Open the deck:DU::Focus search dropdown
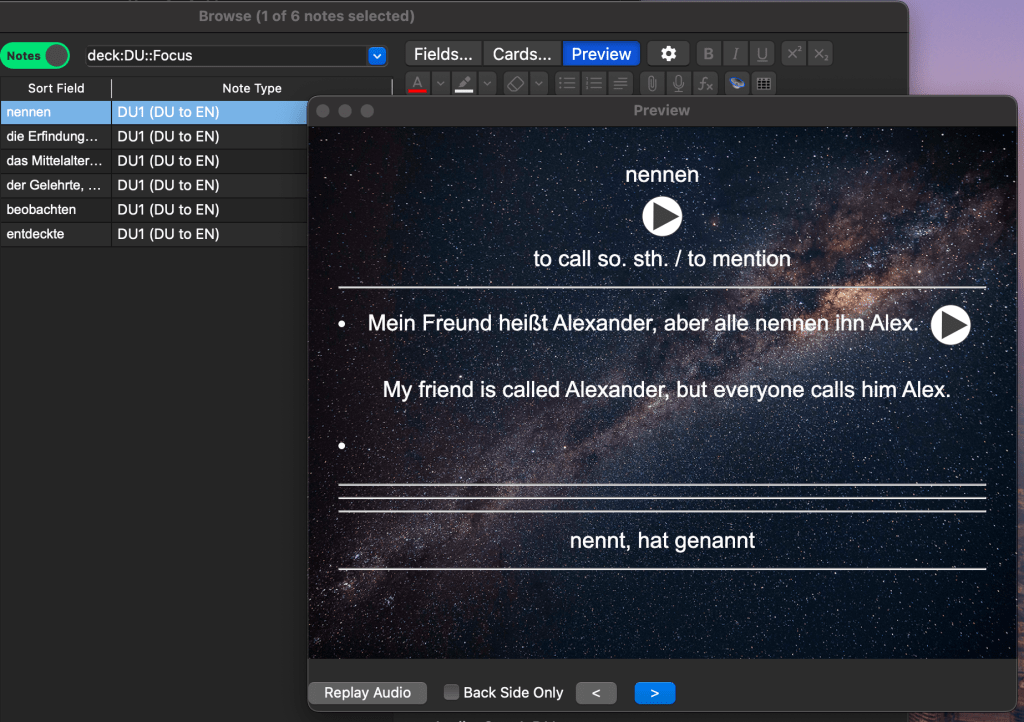 [377, 56]
